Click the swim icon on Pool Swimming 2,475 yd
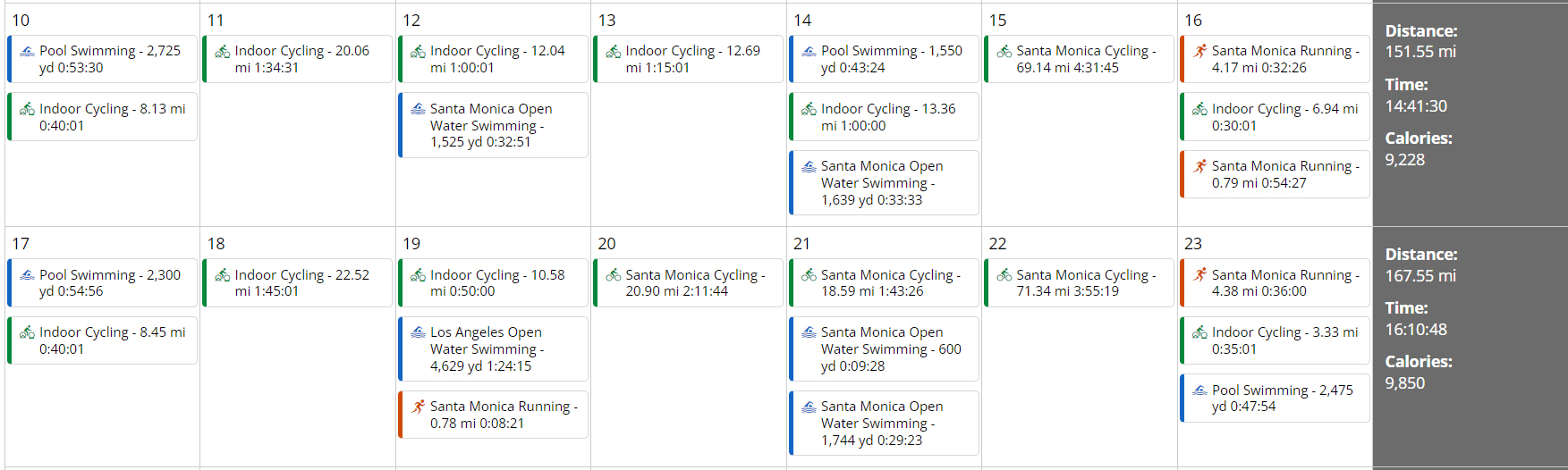 [1200, 390]
